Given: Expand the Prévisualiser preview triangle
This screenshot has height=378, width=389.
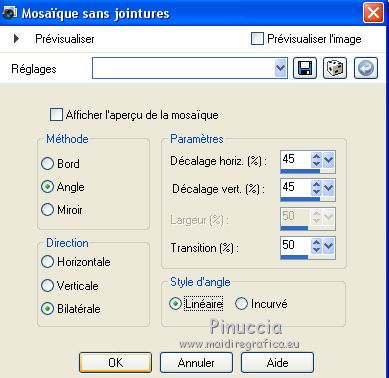Looking at the screenshot, I should 16,39.
